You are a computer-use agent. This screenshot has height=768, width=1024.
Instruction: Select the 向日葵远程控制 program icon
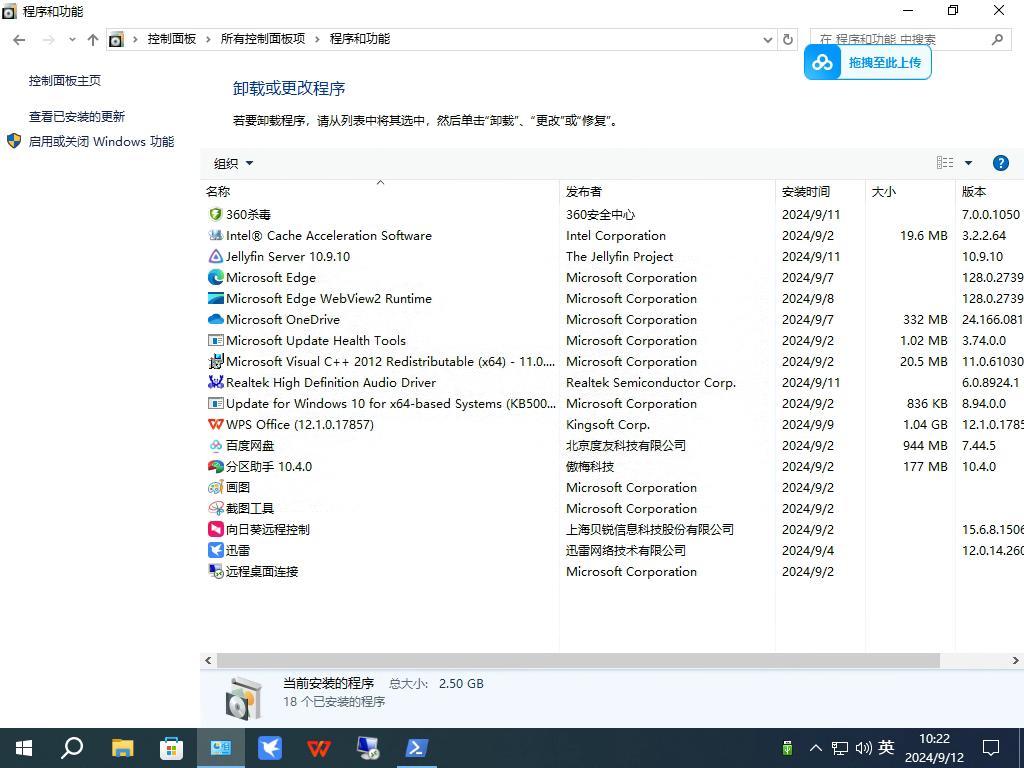click(215, 530)
